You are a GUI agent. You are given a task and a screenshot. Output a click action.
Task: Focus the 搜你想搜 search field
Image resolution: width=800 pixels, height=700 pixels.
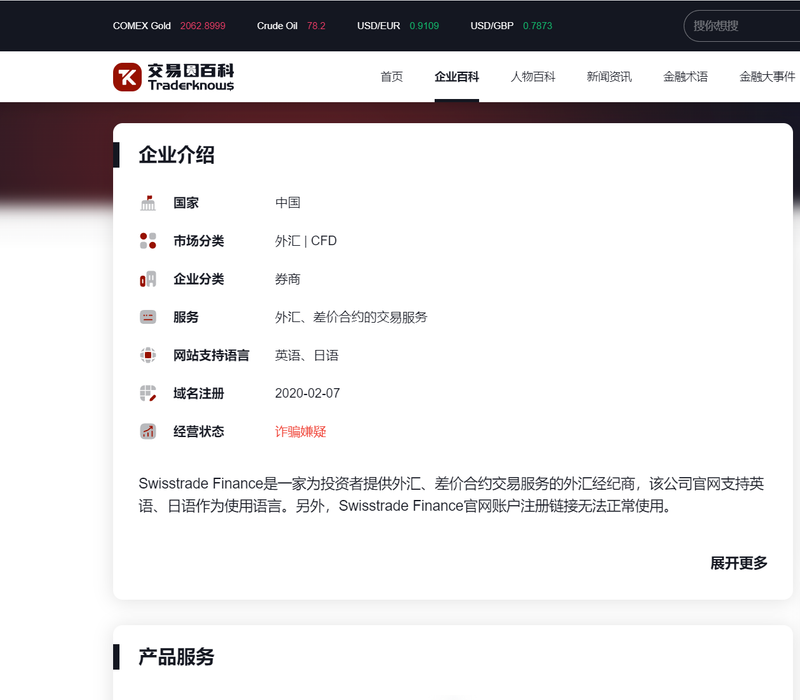742,26
